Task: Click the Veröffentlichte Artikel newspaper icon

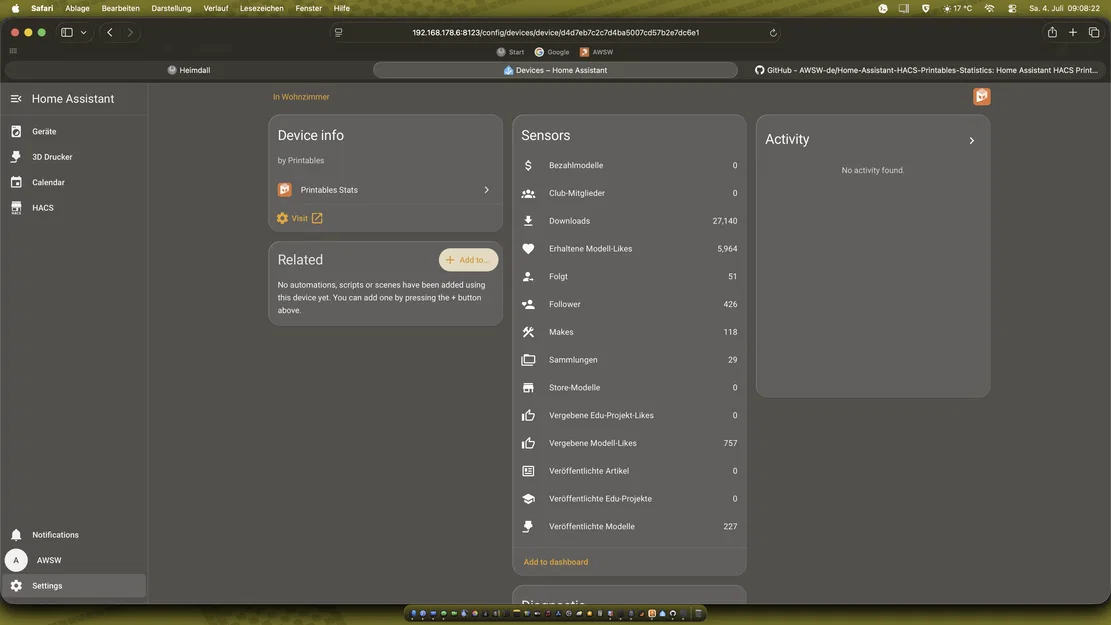Action: pos(528,471)
